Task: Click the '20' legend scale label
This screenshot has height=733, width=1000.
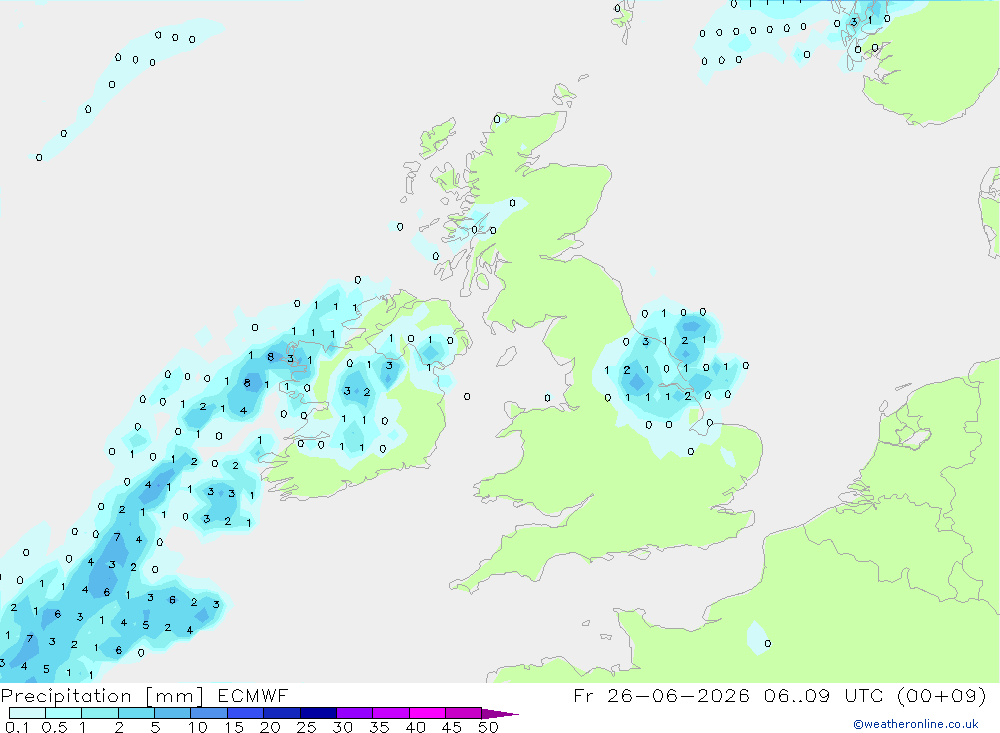Action: (270, 727)
